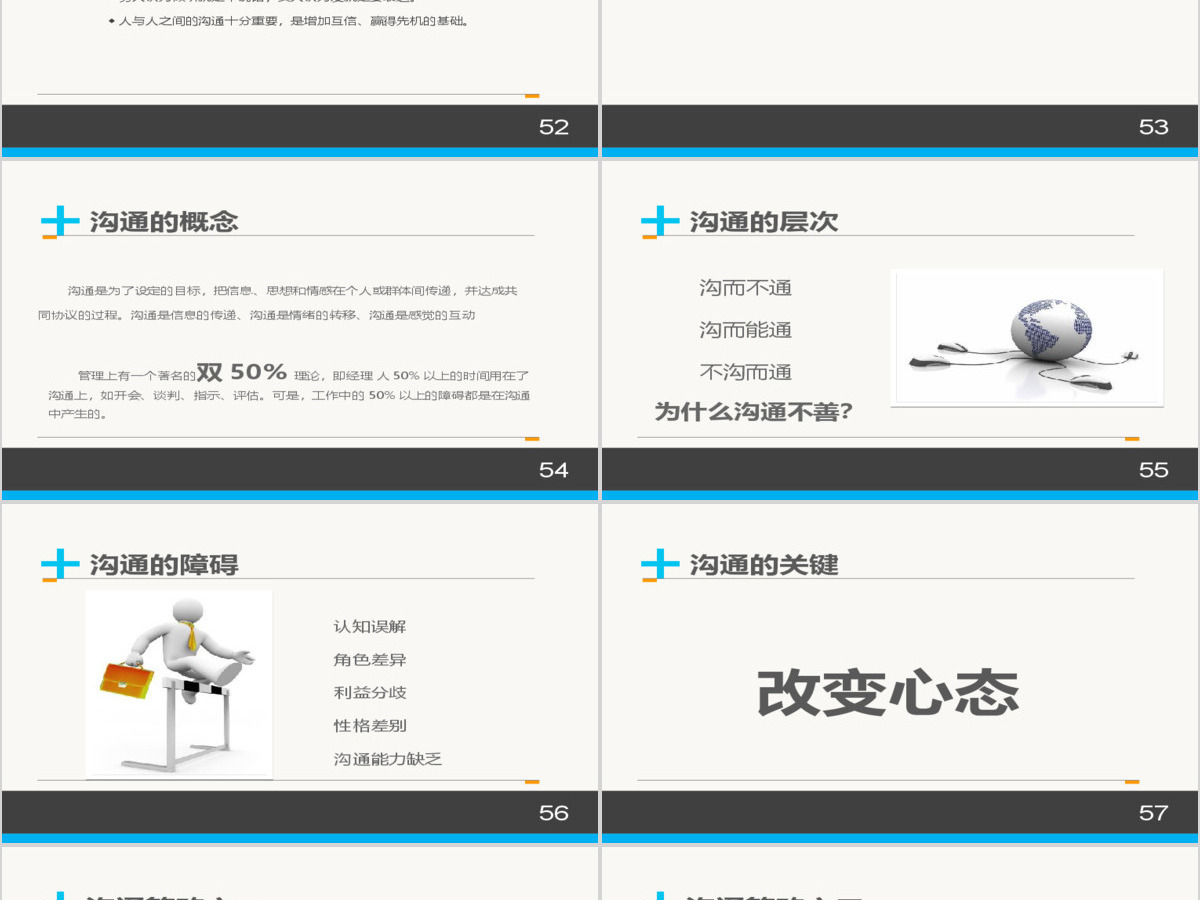Click the item 沟通能力缺乏
The height and width of the screenshot is (900, 1200).
[388, 759]
